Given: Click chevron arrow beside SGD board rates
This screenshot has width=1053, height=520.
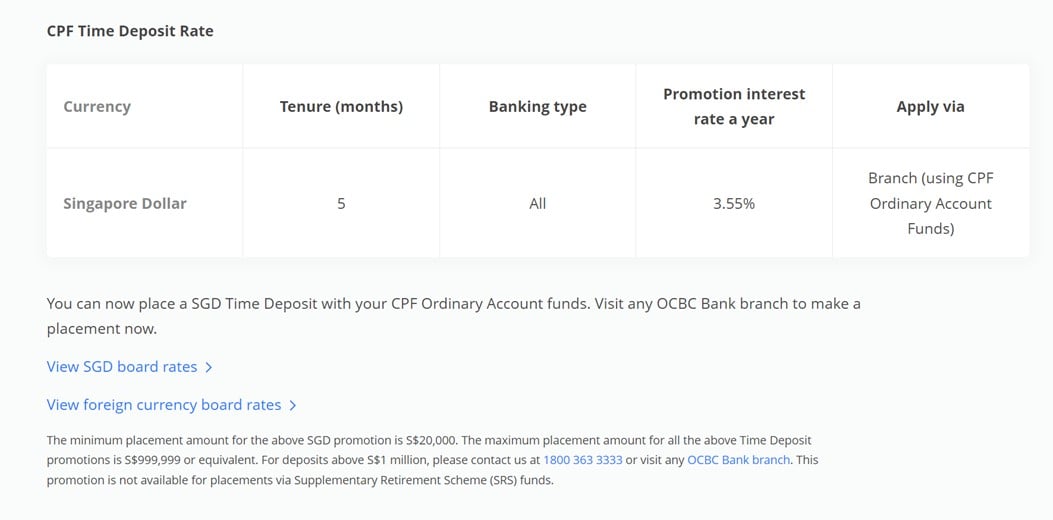Looking at the screenshot, I should [x=208, y=367].
